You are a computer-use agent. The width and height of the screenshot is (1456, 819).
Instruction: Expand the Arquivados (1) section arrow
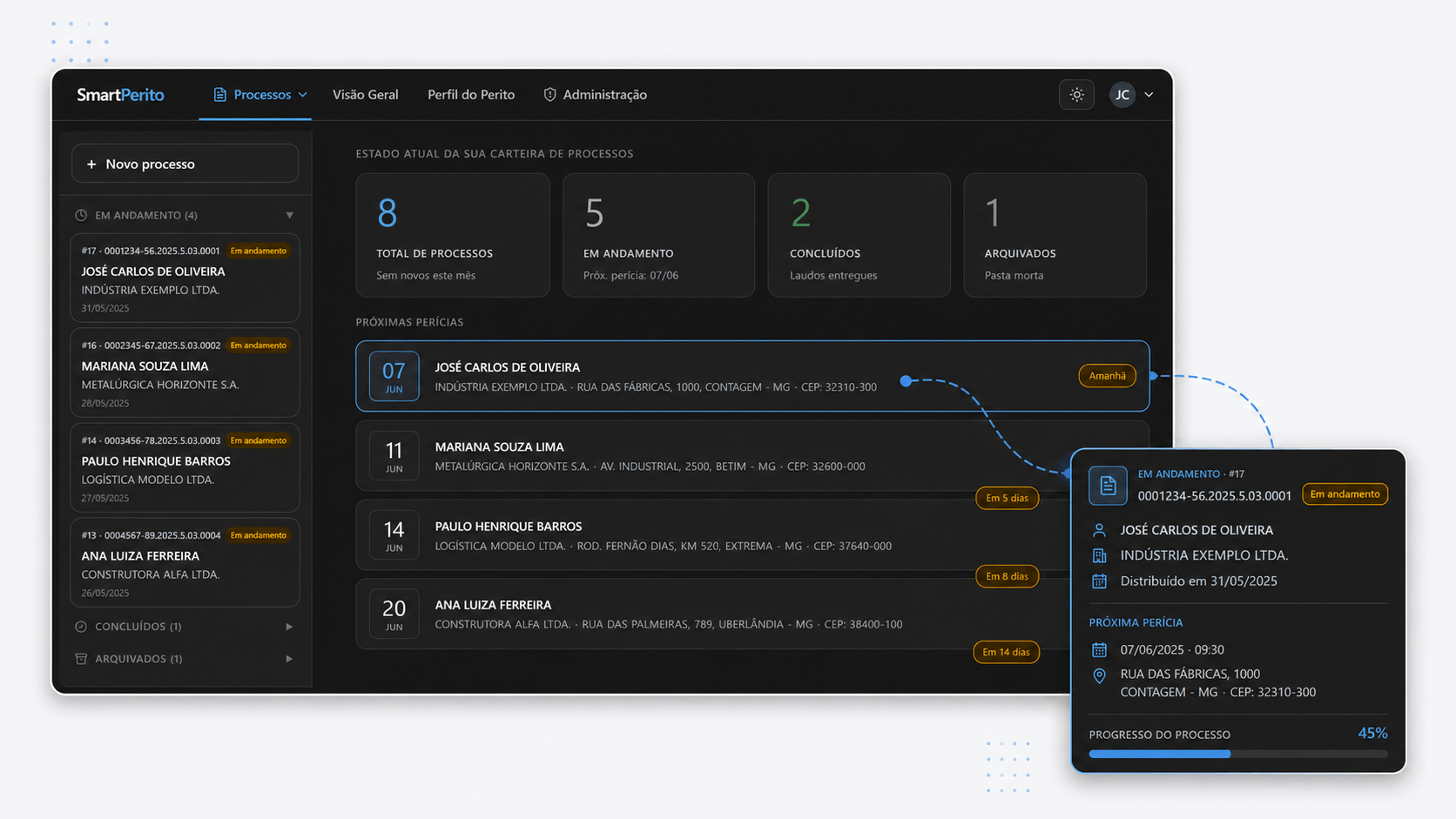tap(289, 659)
